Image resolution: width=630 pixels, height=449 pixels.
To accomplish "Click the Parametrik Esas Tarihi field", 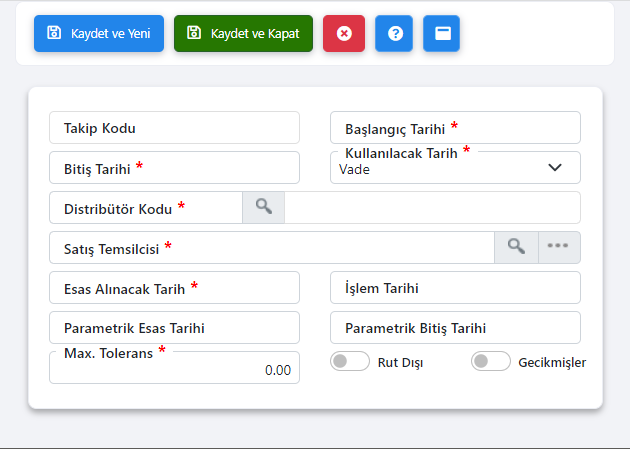I will tap(174, 328).
